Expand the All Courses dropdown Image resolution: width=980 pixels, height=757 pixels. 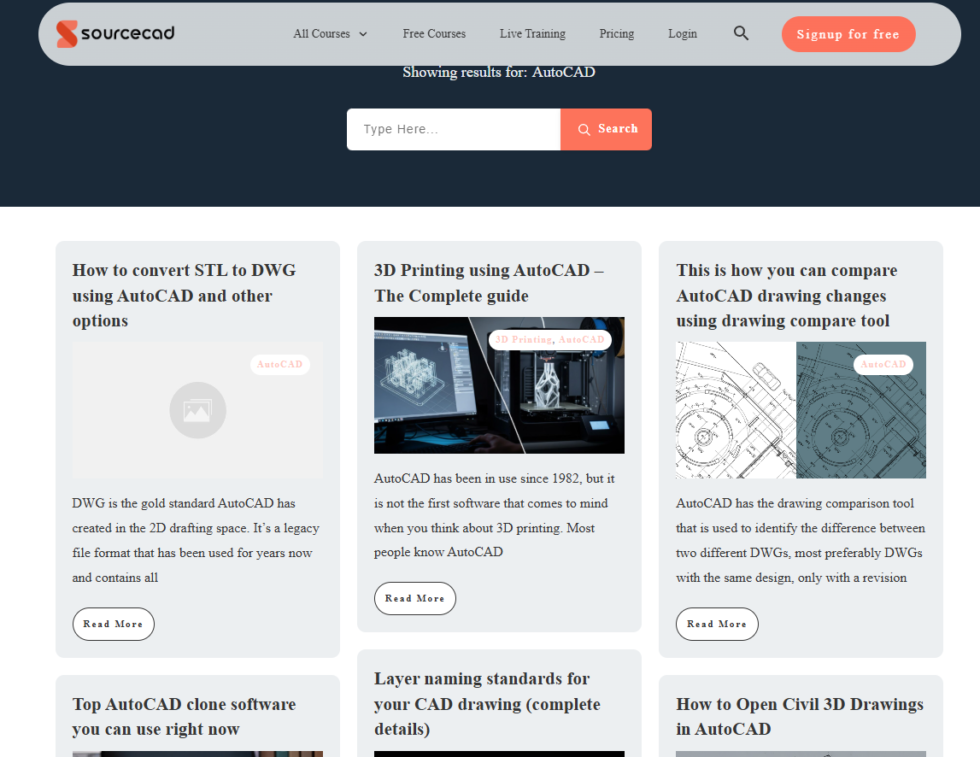tap(330, 34)
